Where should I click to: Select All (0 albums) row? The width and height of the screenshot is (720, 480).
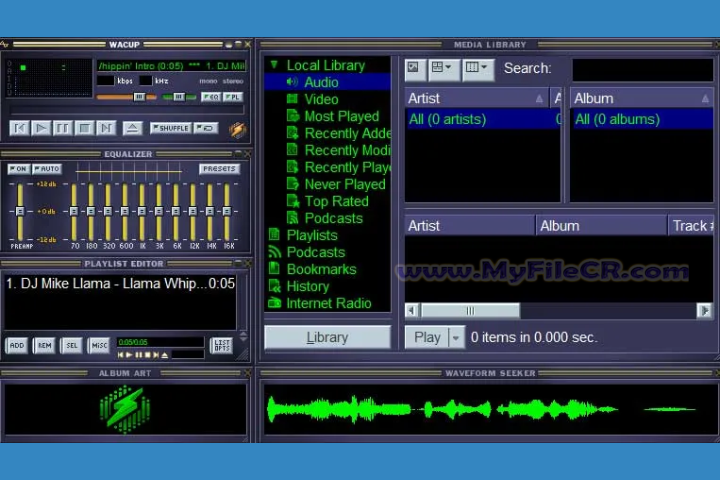coord(642,119)
